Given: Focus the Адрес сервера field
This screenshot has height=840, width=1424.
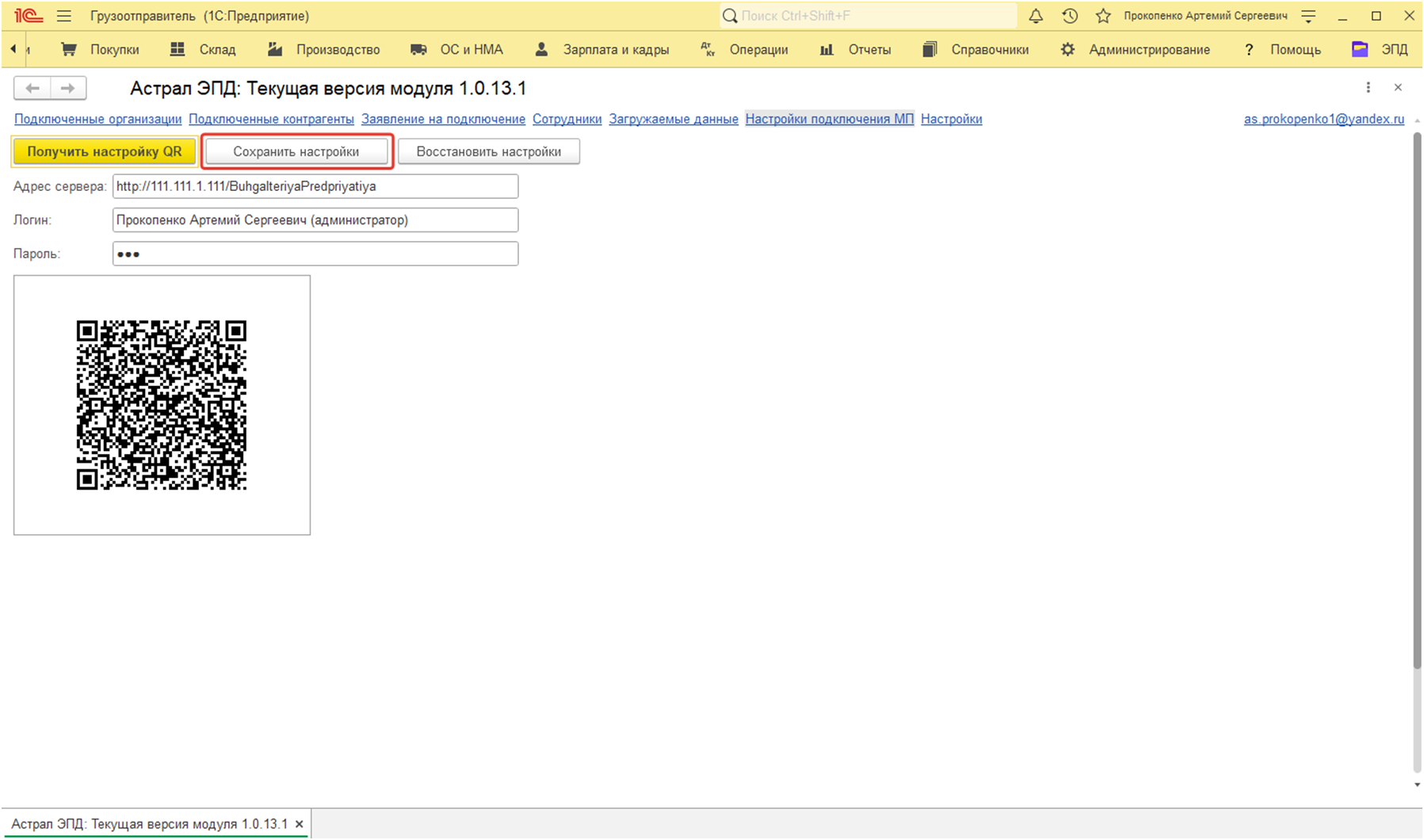Looking at the screenshot, I should click(315, 186).
